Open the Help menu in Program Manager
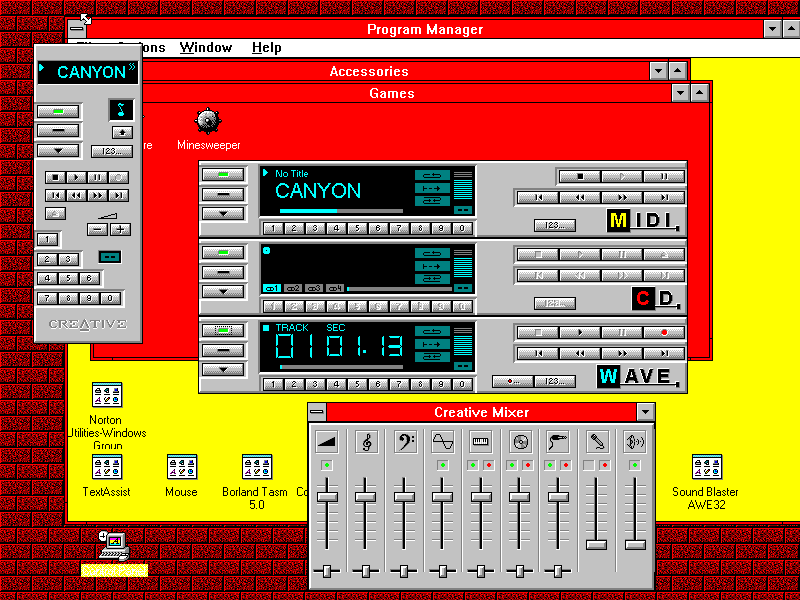This screenshot has height=600, width=800. [266, 47]
